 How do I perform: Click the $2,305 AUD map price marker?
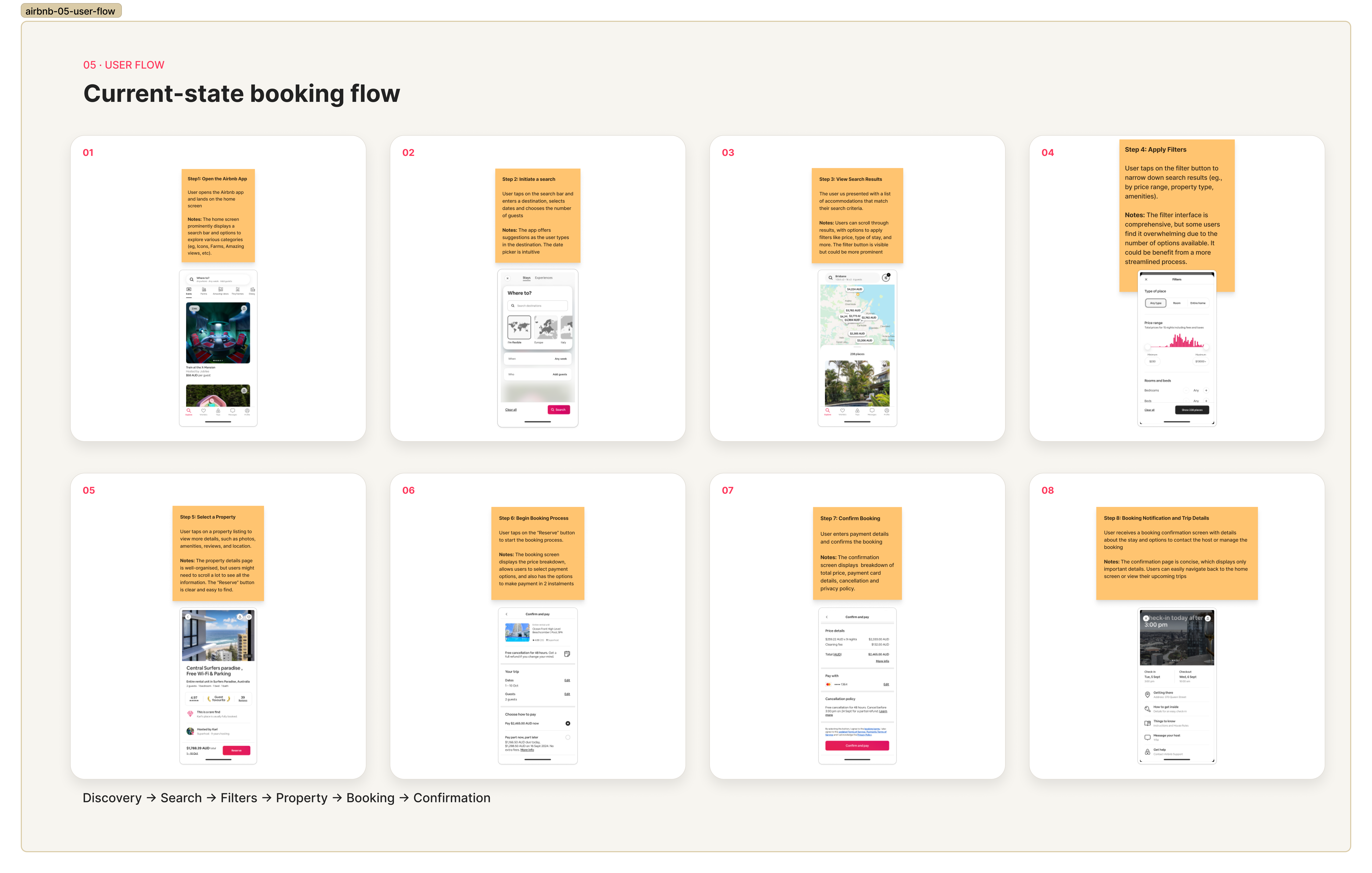tap(857, 334)
